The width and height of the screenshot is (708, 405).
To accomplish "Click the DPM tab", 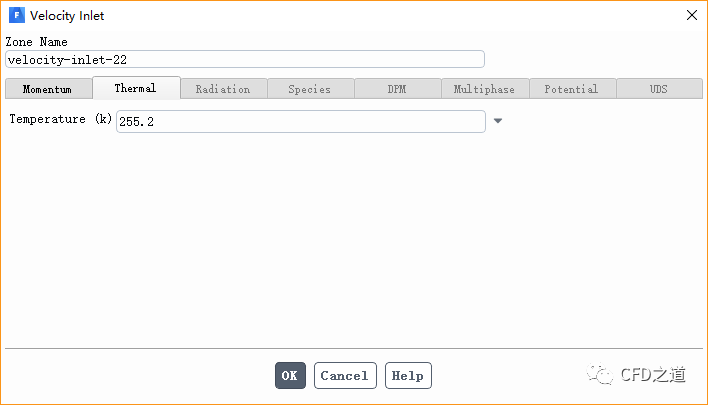I will pos(397,89).
